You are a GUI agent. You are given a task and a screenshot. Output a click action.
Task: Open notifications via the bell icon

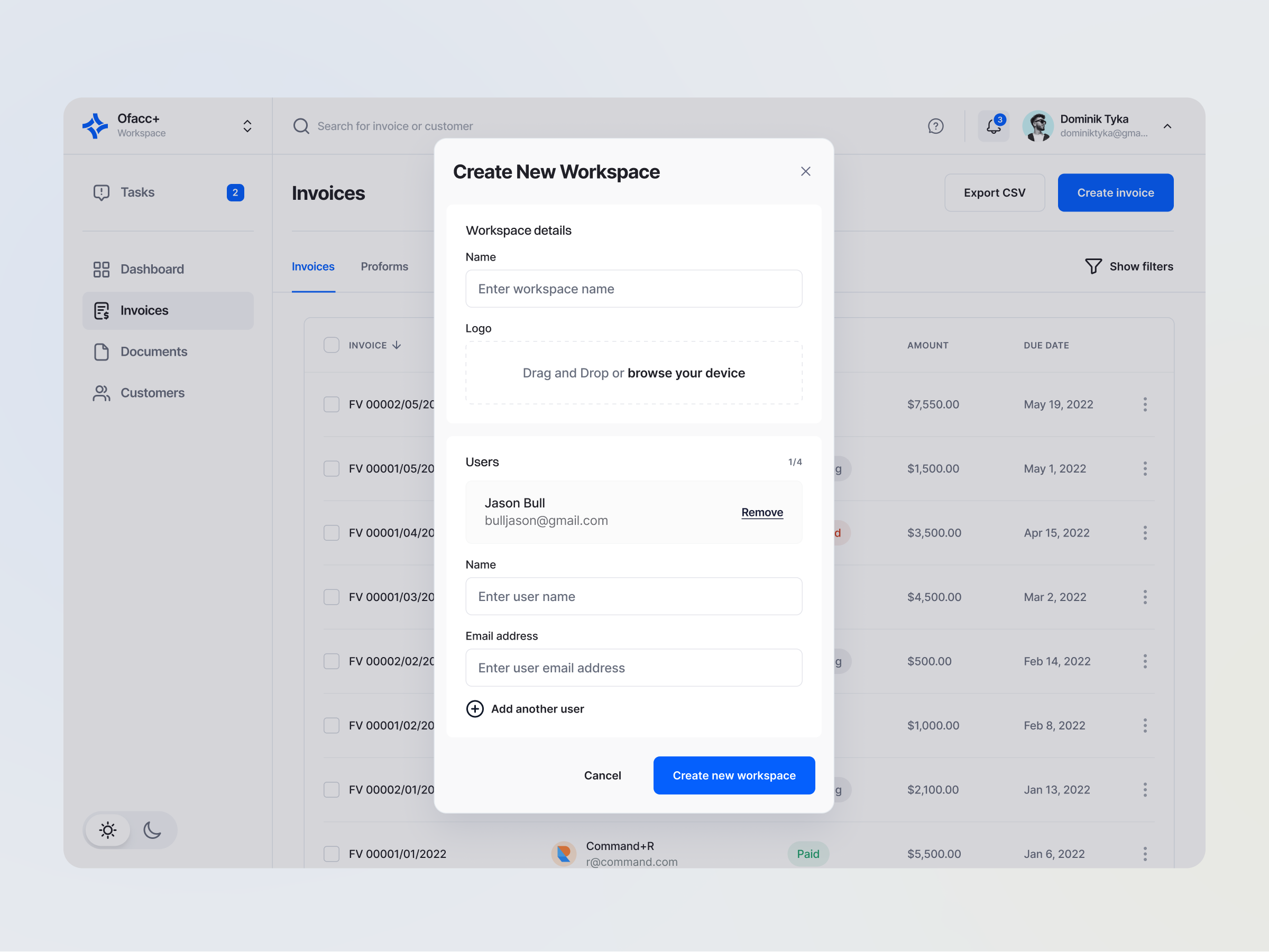994,126
